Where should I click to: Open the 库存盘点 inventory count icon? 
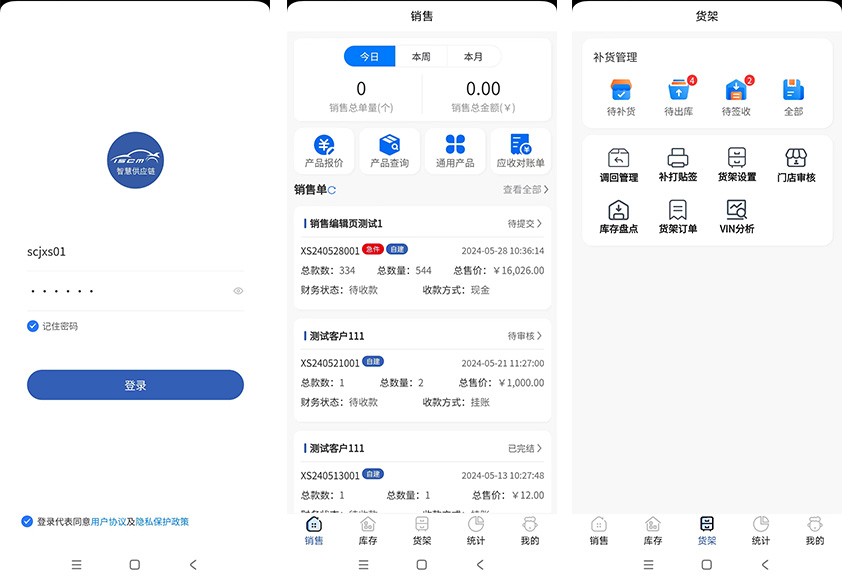[x=618, y=215]
